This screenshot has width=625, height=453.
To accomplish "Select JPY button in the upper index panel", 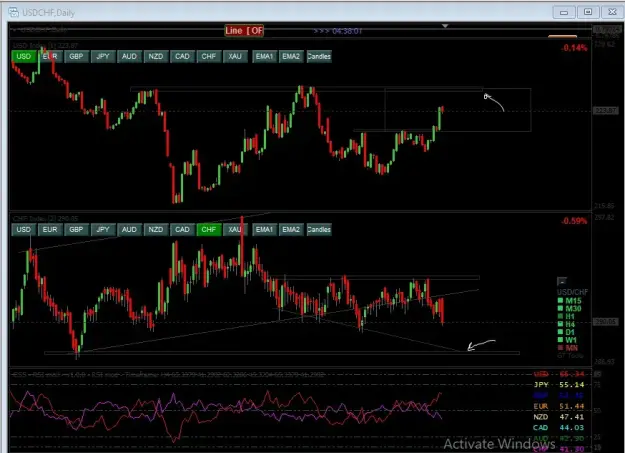I will (x=103, y=57).
